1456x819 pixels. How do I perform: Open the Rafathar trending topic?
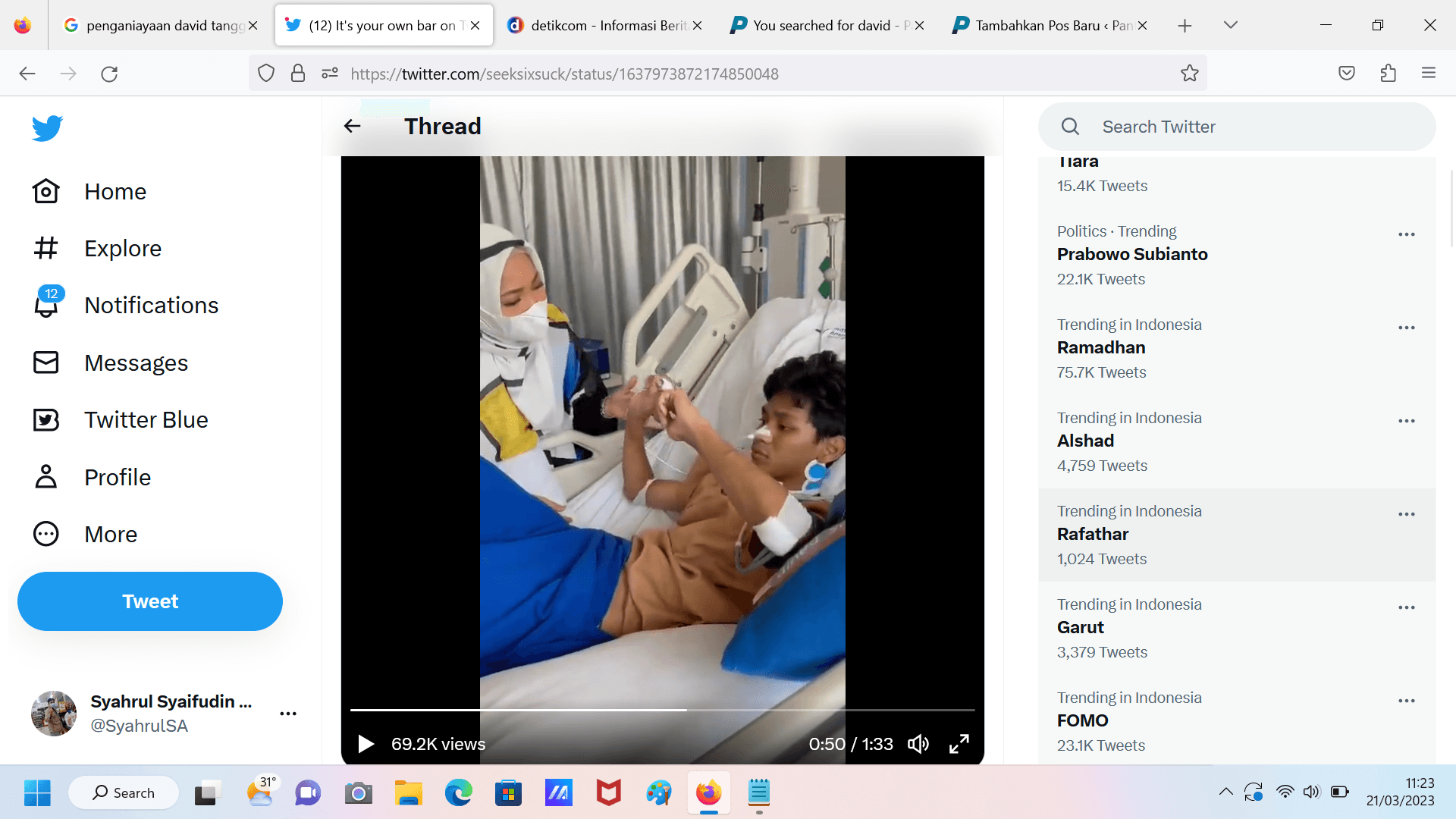coord(1237,535)
